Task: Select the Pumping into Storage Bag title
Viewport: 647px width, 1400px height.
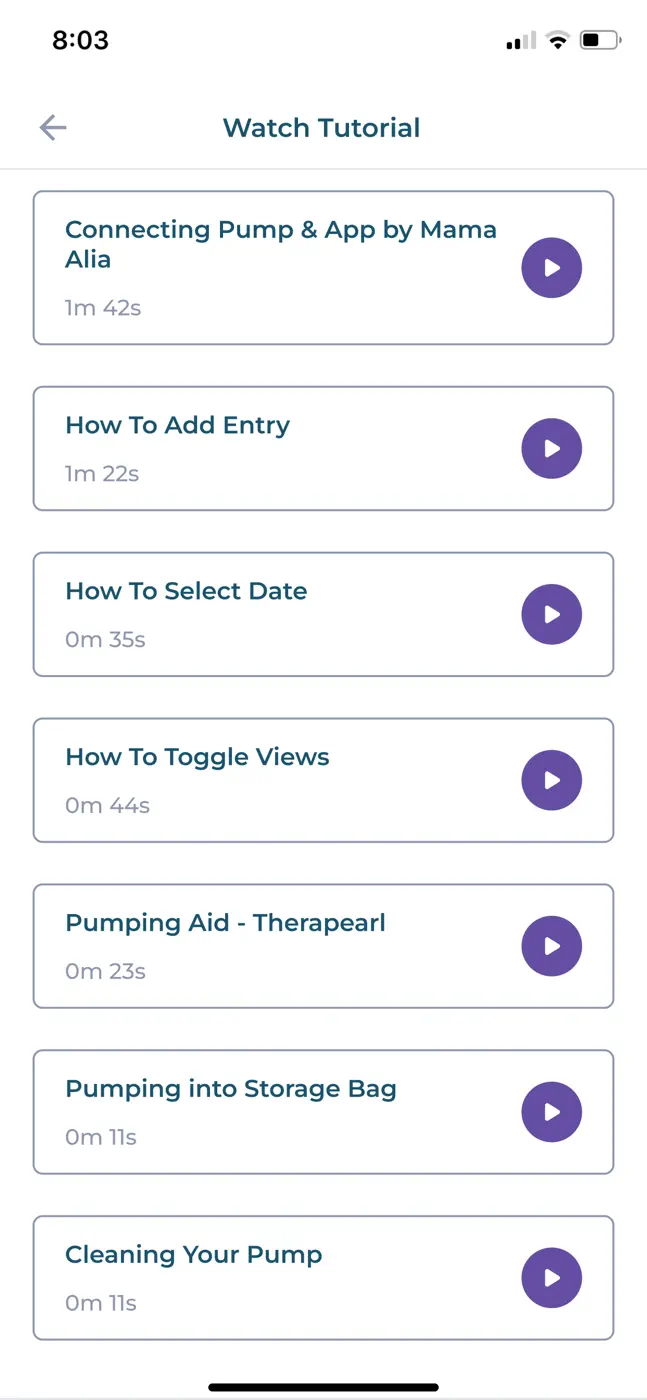Action: [231, 1089]
